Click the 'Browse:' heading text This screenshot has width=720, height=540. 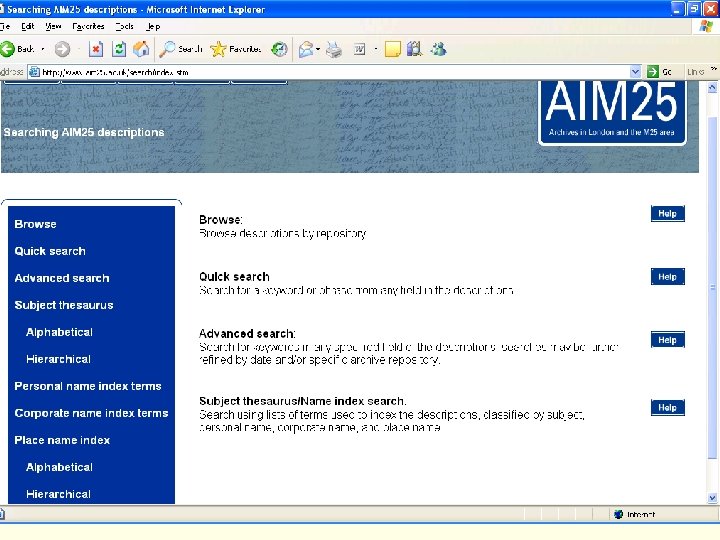click(x=221, y=219)
